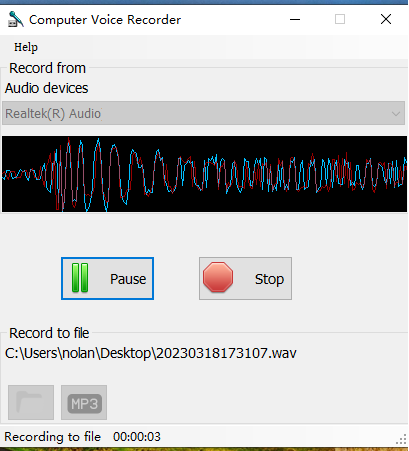409x451 pixels.
Task: Select the Realtek(R) Audio combo box
Action: [x=203, y=113]
